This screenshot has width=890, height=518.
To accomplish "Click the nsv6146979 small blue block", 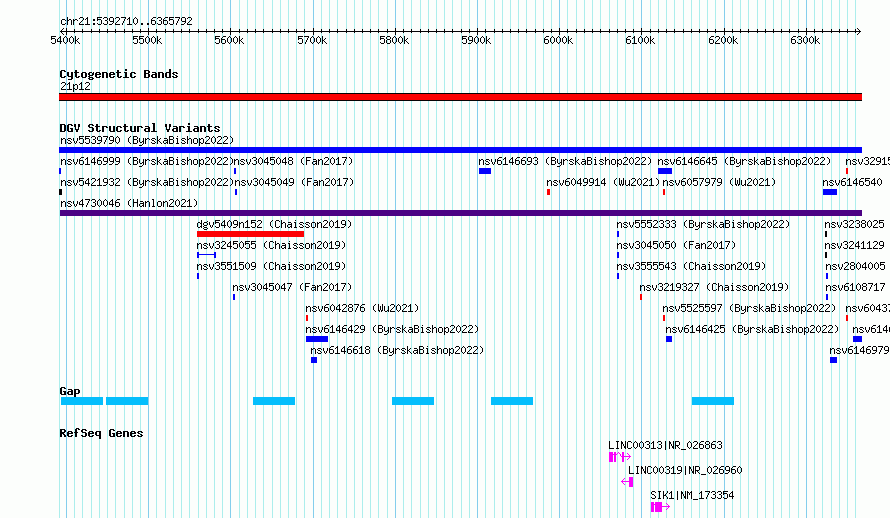I will 833,360.
